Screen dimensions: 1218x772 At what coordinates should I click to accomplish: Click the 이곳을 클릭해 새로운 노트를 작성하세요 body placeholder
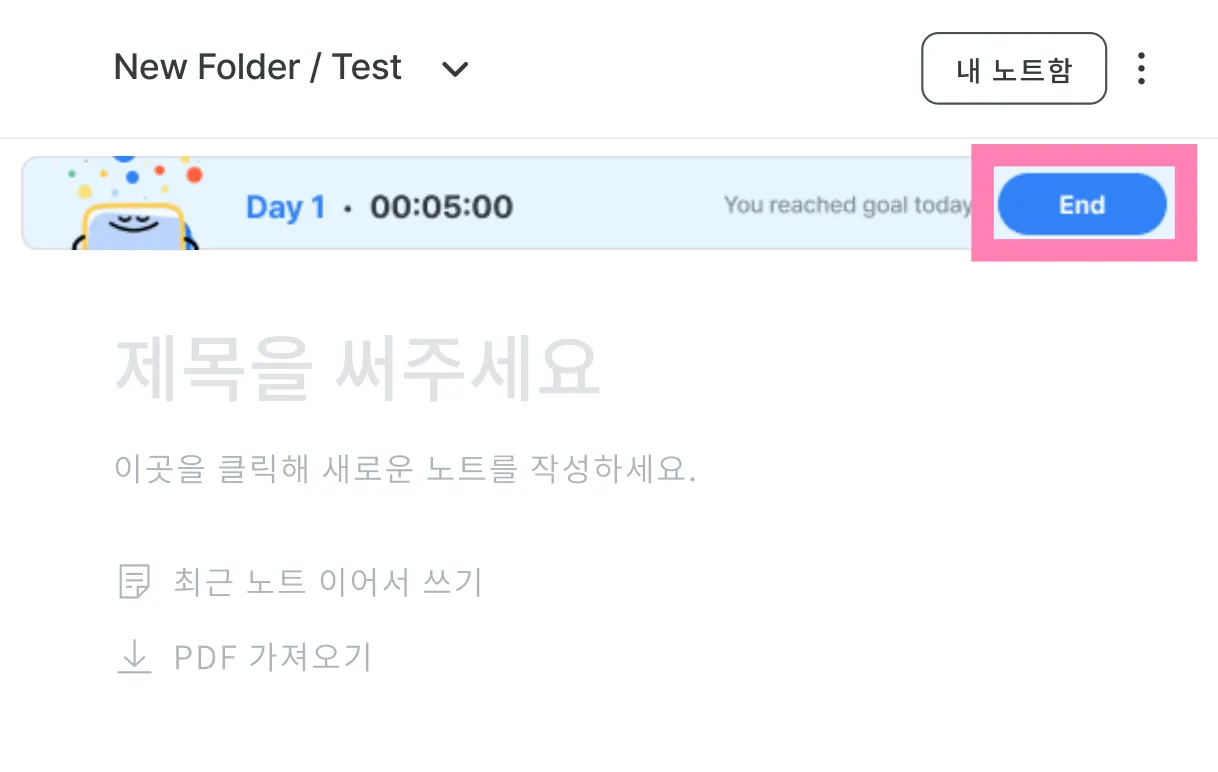point(405,469)
